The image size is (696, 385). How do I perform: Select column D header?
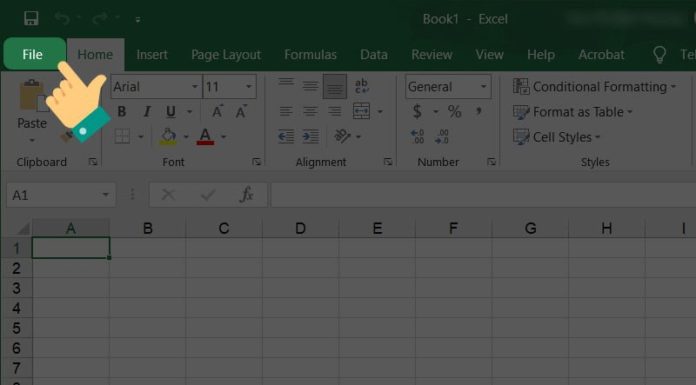coord(301,228)
